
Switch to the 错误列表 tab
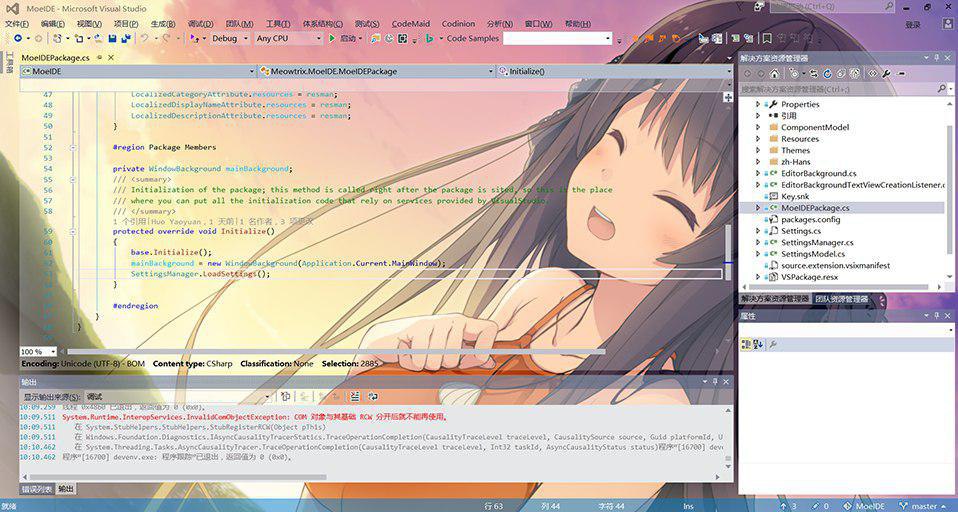[x=37, y=489]
